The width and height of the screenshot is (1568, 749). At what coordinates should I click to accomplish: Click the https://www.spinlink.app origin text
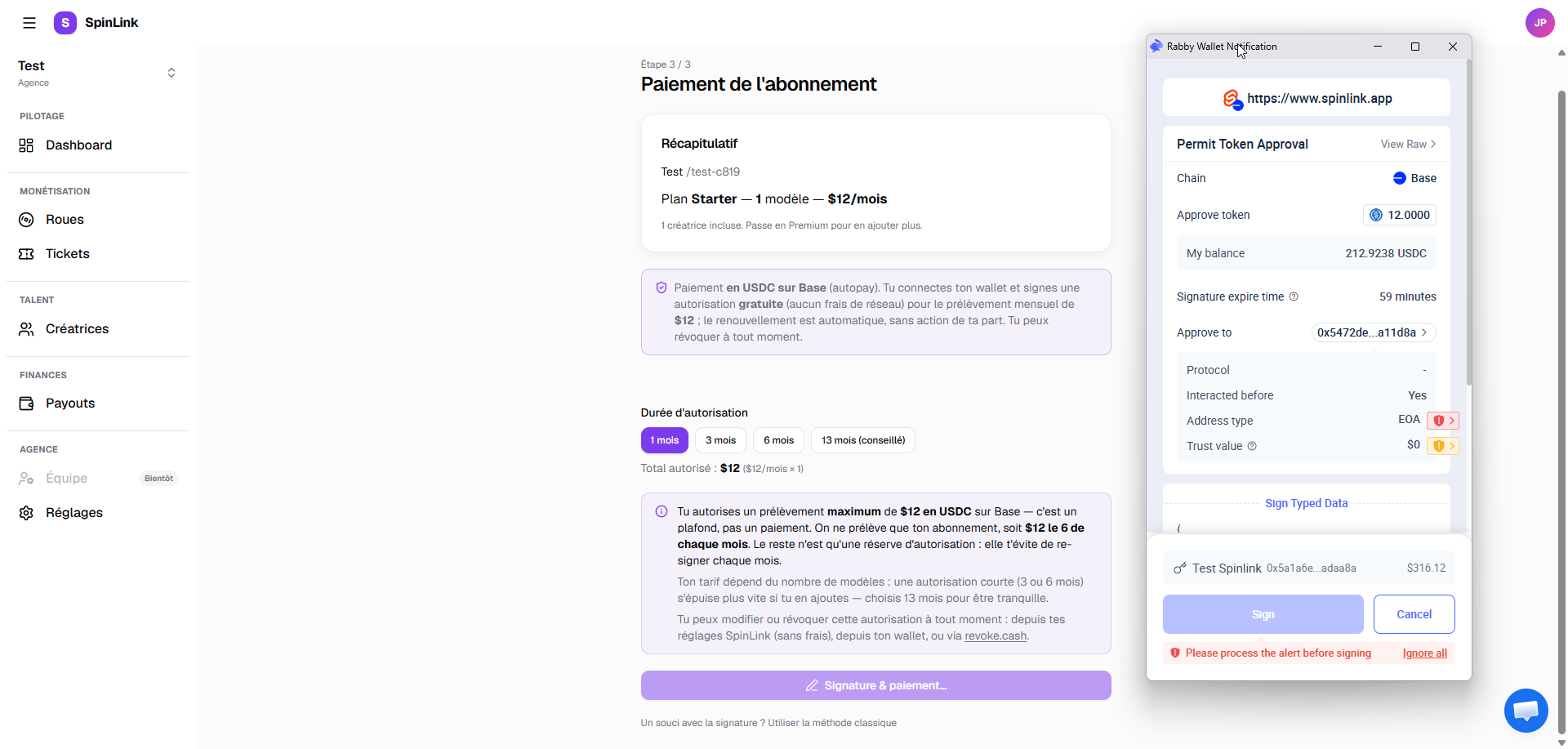click(1319, 99)
